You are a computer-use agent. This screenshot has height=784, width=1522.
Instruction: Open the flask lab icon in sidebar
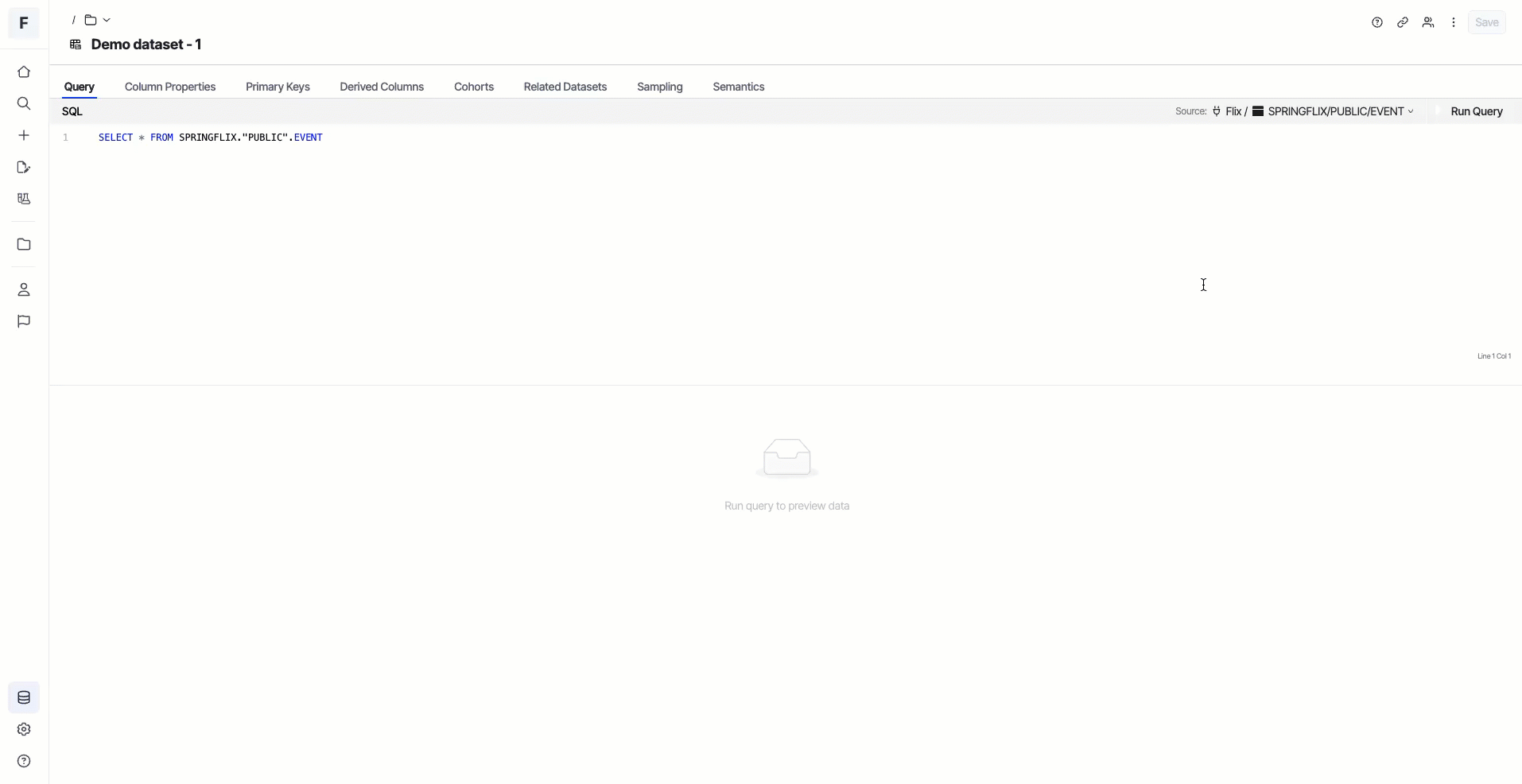coord(24,199)
